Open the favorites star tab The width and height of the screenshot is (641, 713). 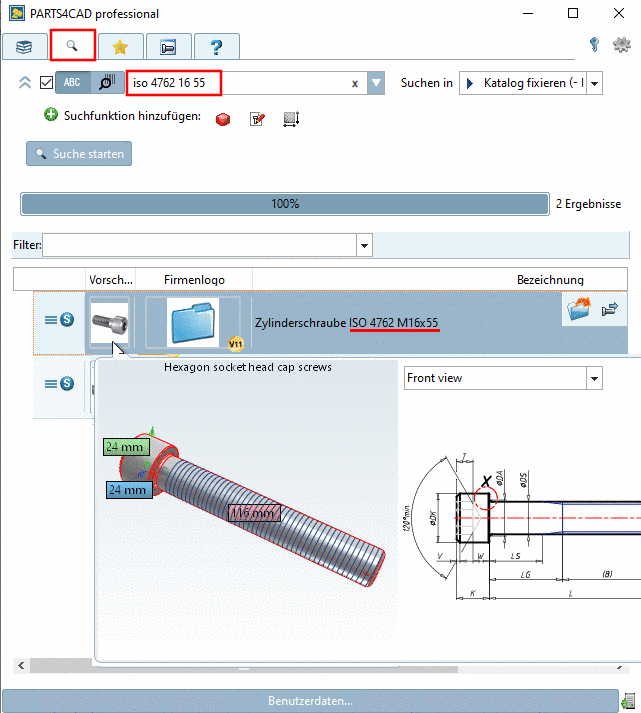pos(120,46)
